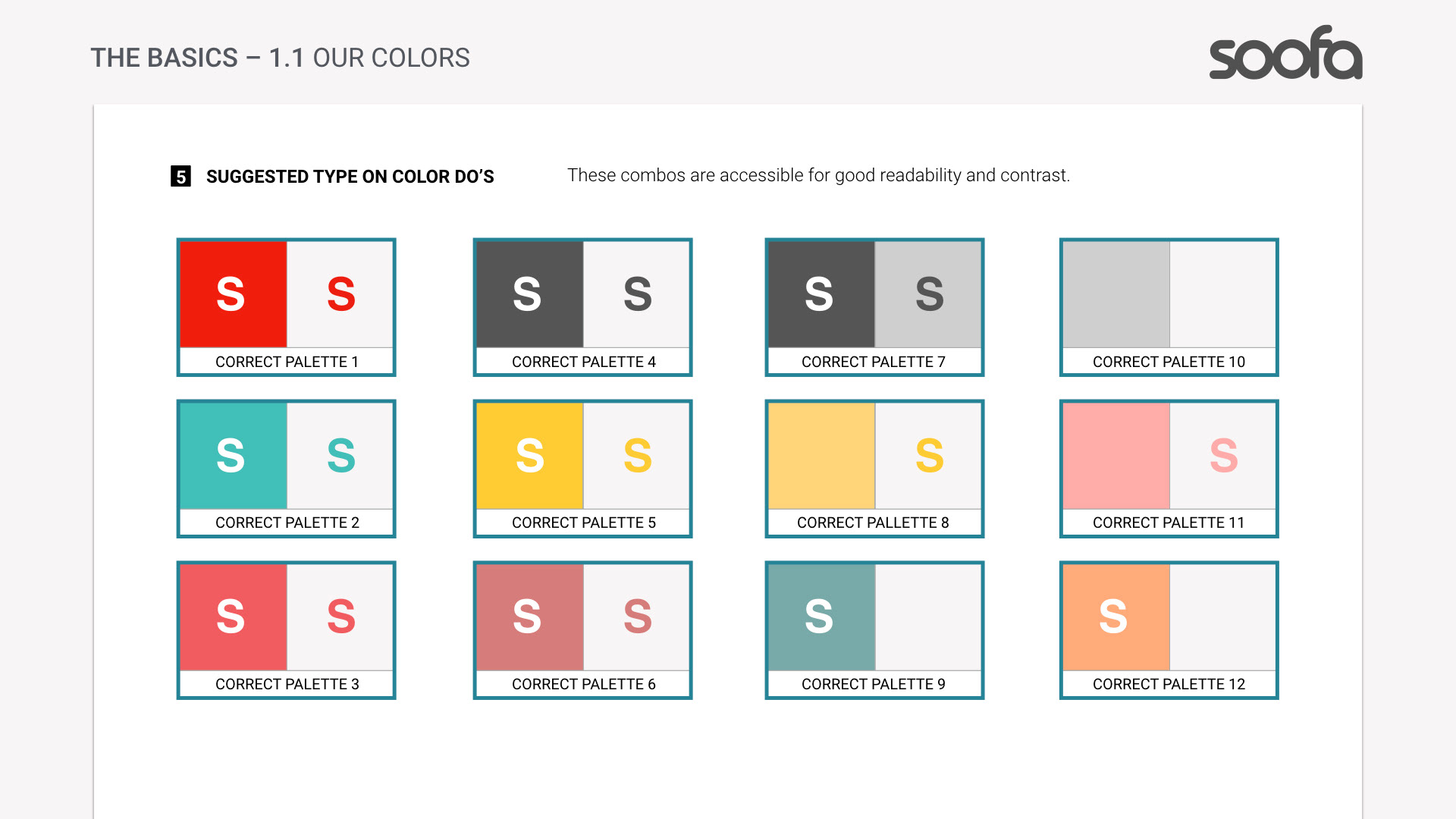
Task: Click the pink S in Palette 11
Action: 1223,455
